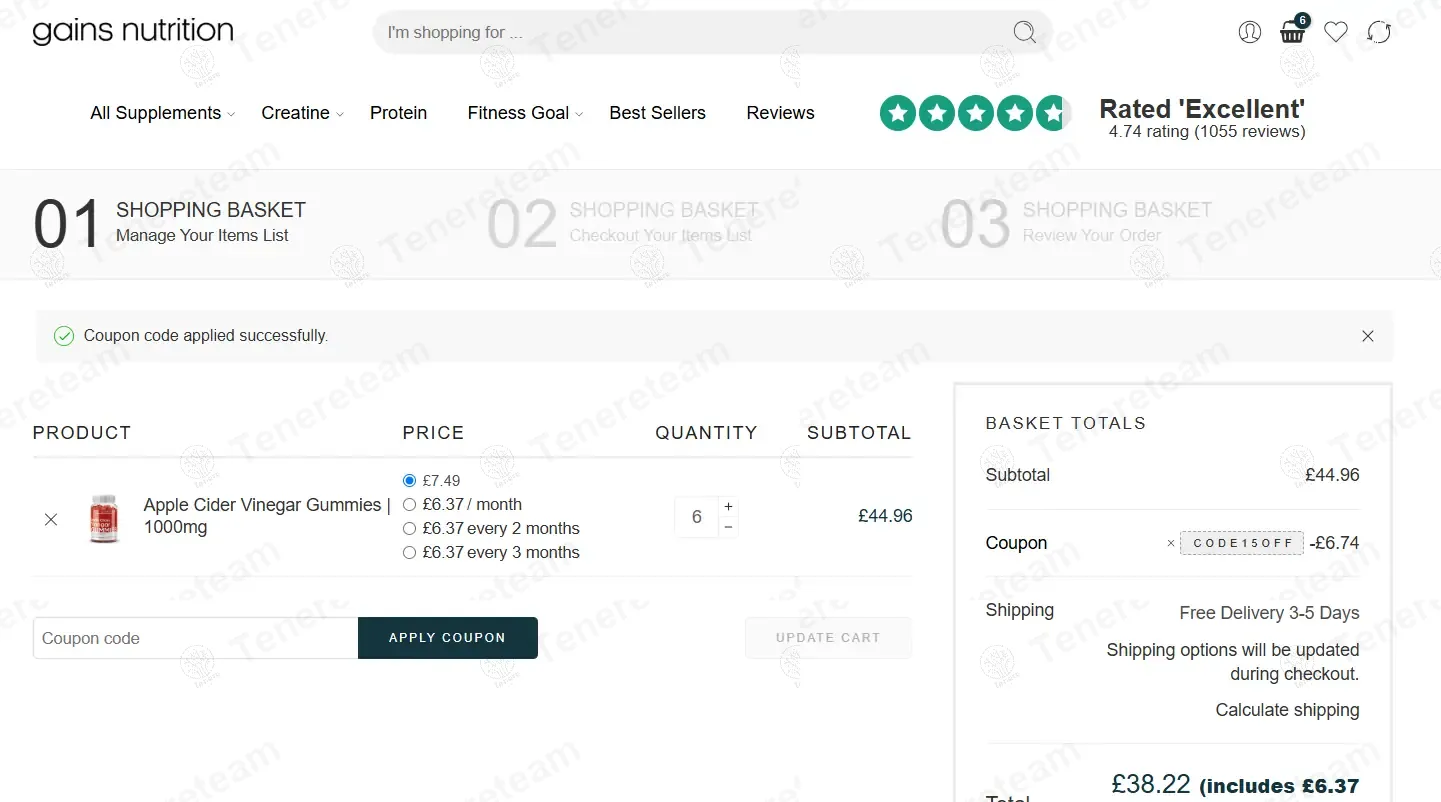Screen dimensions: 1441x802
Task: Open the Apple Cider Vinegar Gummies product thumbnail
Action: click(104, 518)
